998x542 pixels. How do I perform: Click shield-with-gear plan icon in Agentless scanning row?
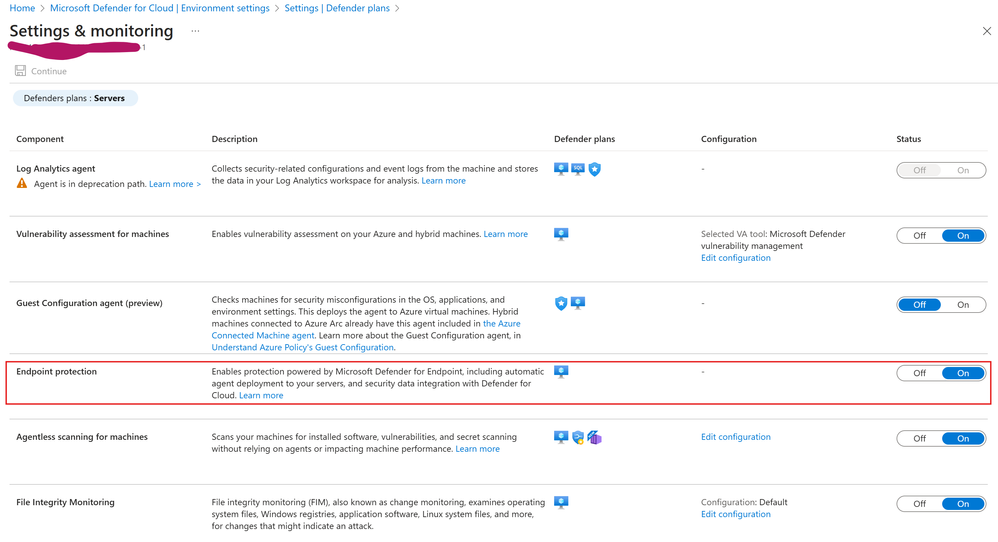pyautogui.click(x=578, y=438)
